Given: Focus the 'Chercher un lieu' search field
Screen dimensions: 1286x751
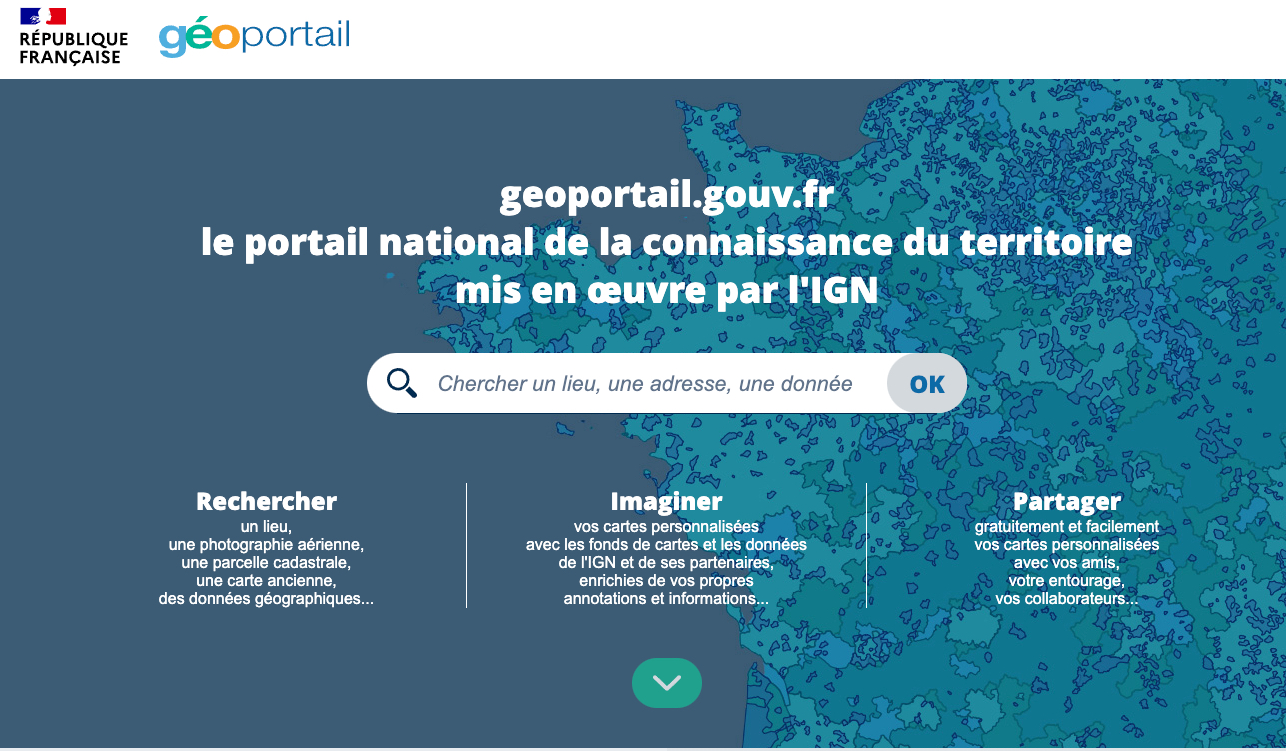Looking at the screenshot, I should point(645,384).
